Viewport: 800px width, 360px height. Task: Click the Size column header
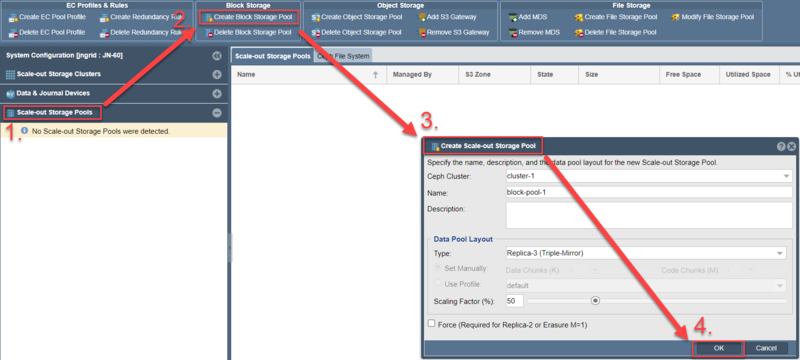pos(618,75)
